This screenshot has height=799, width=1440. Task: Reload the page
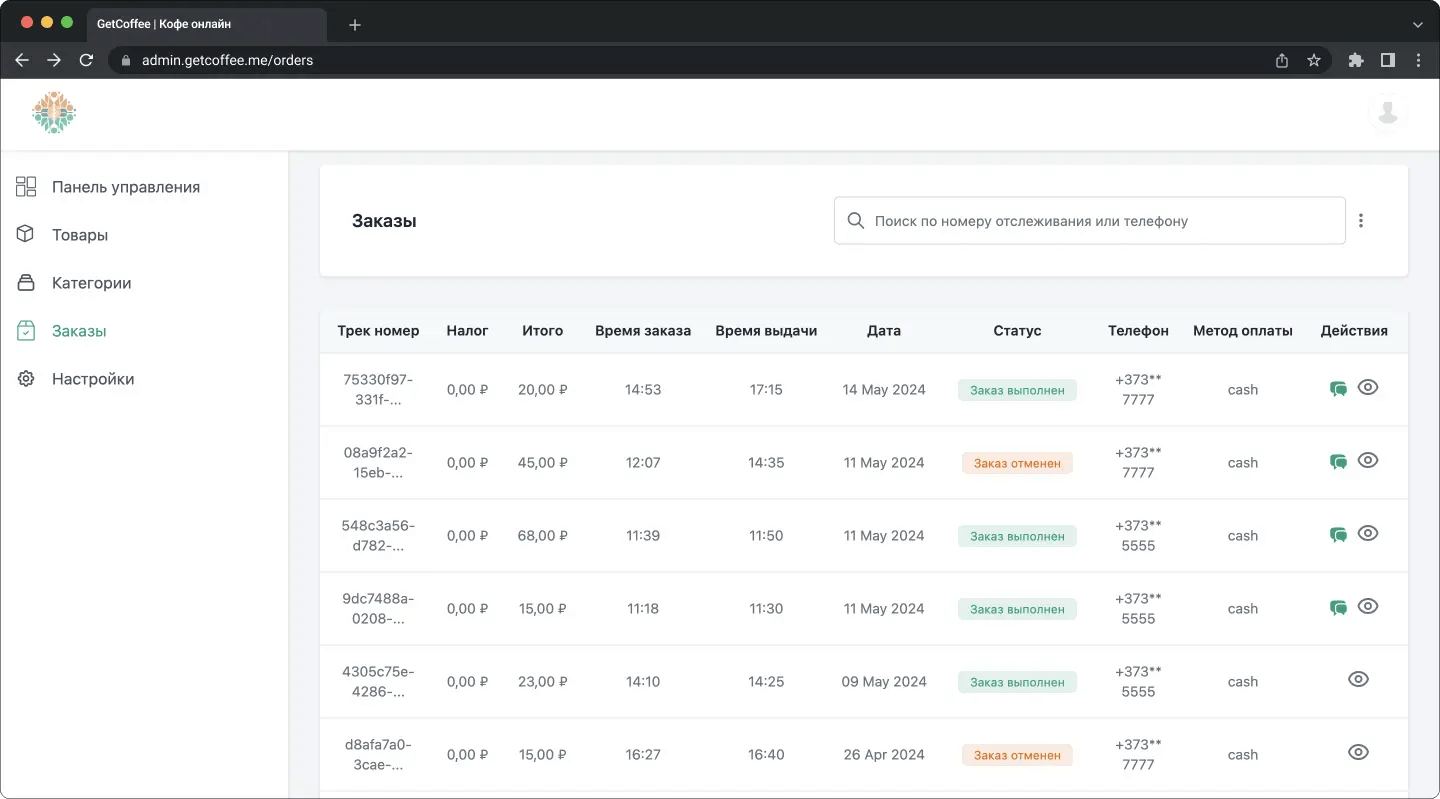86,60
